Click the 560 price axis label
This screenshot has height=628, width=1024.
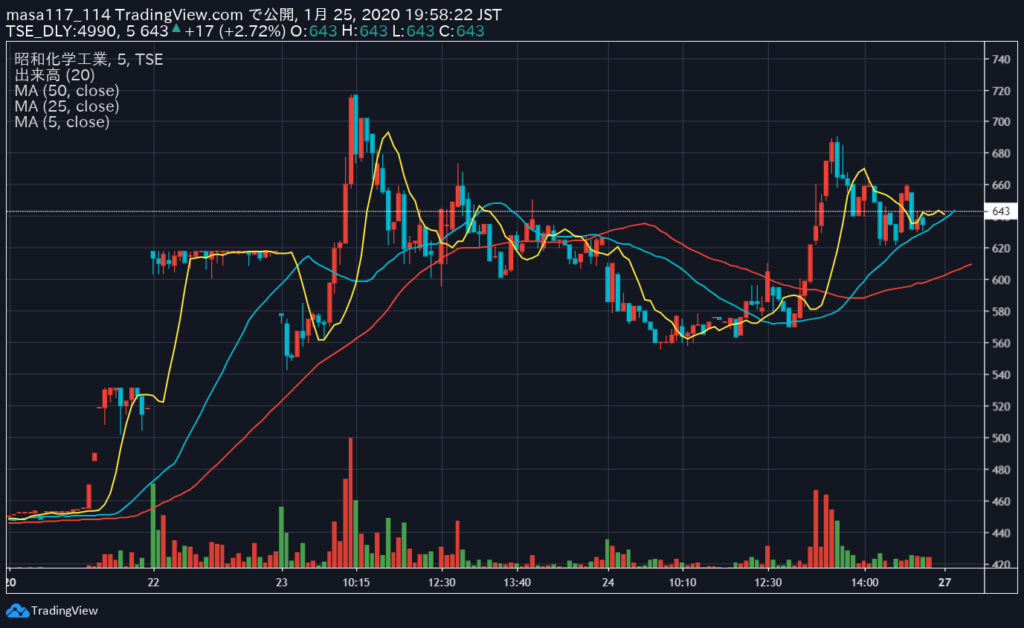click(x=1000, y=343)
